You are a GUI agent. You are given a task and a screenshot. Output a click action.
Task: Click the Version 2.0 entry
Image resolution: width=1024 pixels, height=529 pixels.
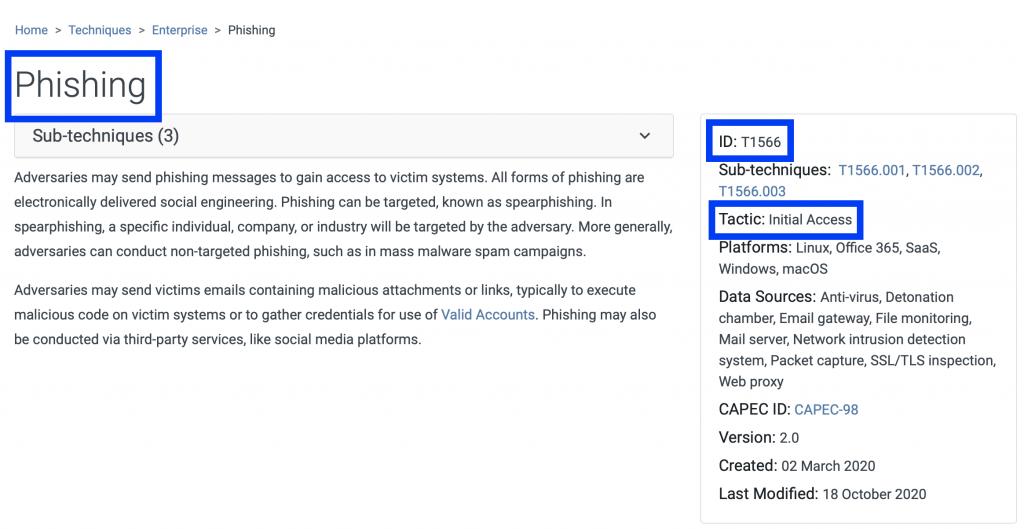(759, 438)
